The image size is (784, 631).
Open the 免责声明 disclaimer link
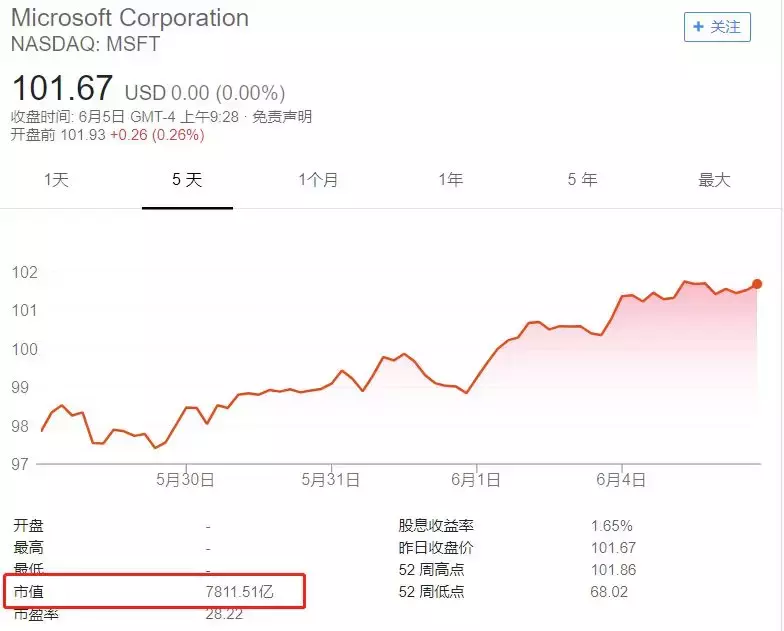[282, 117]
